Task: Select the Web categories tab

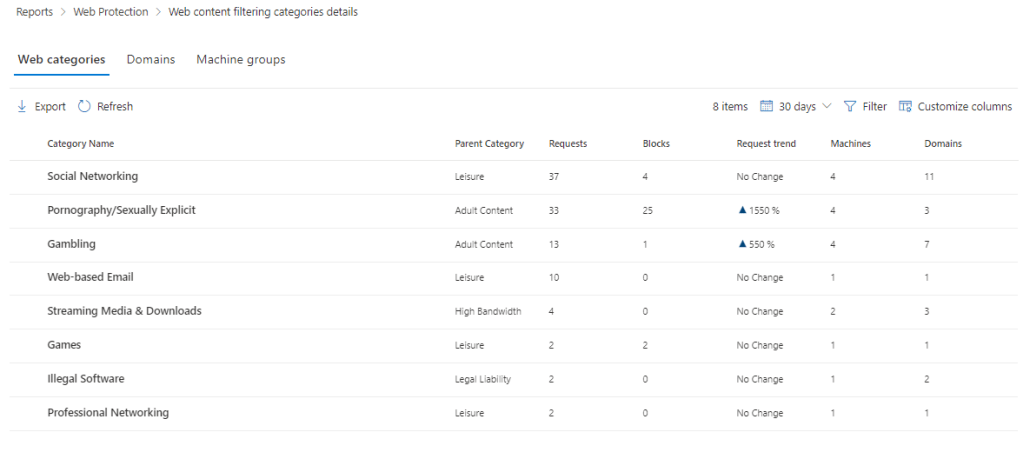Action: tap(61, 60)
